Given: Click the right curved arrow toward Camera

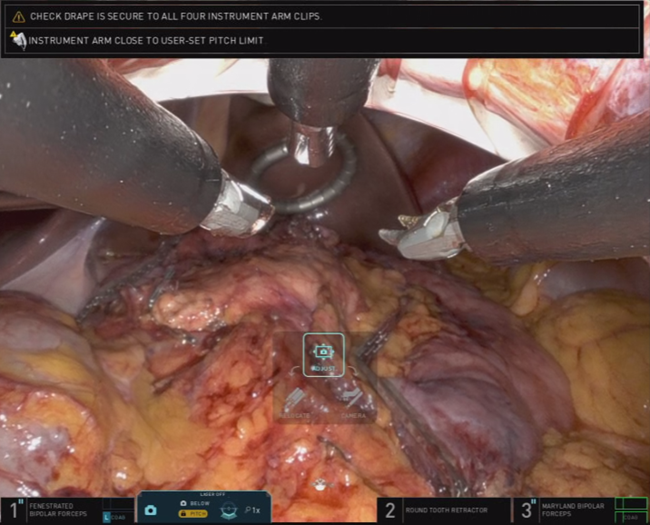Looking at the screenshot, I should tap(352, 372).
